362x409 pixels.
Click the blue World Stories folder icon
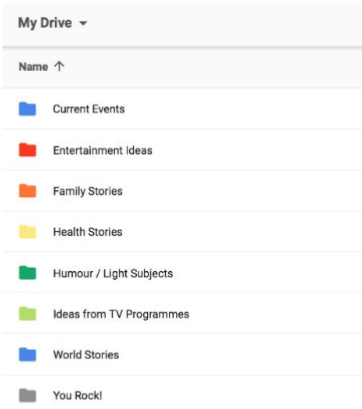tap(27, 355)
